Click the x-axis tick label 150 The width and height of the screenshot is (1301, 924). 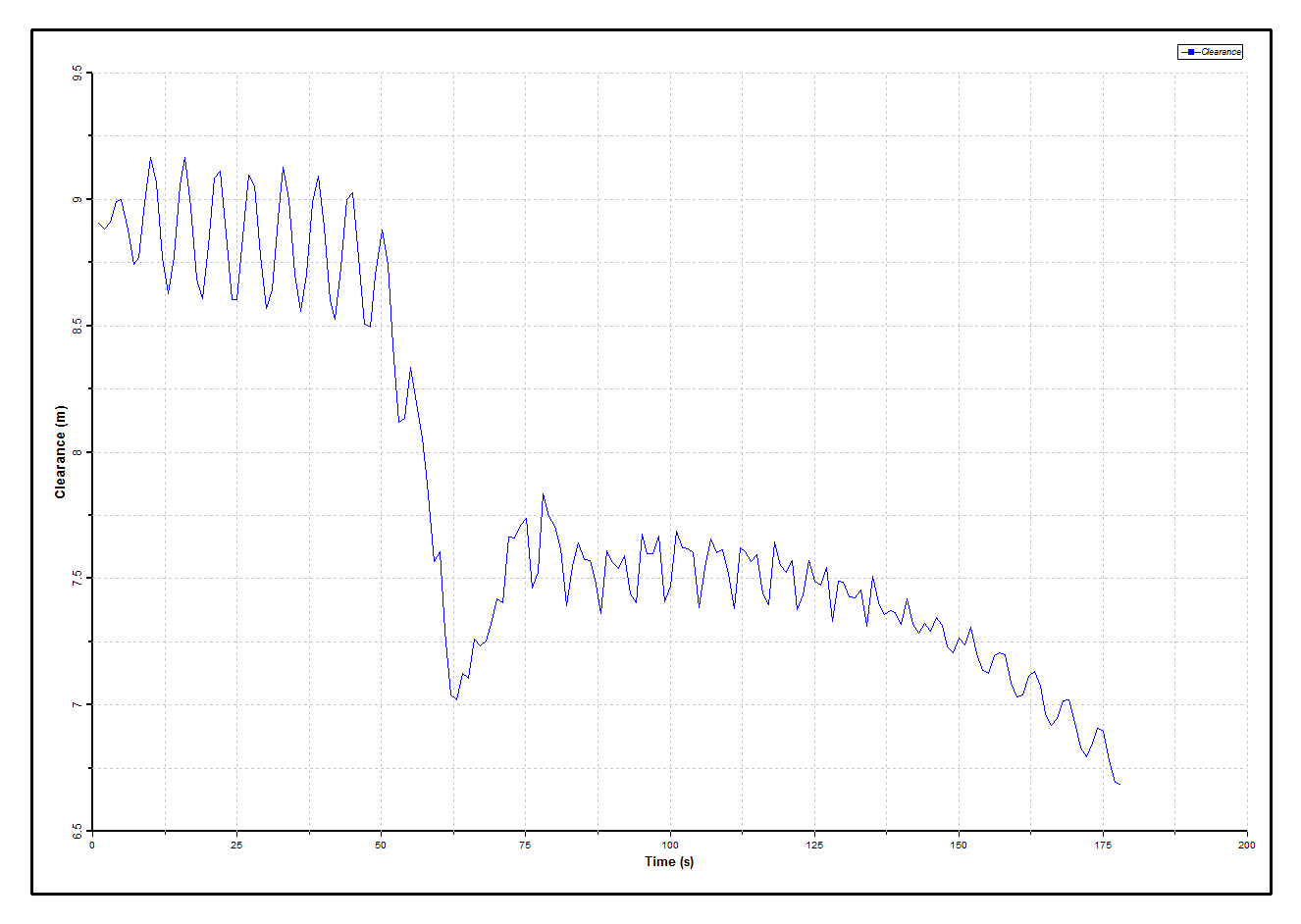958,845
